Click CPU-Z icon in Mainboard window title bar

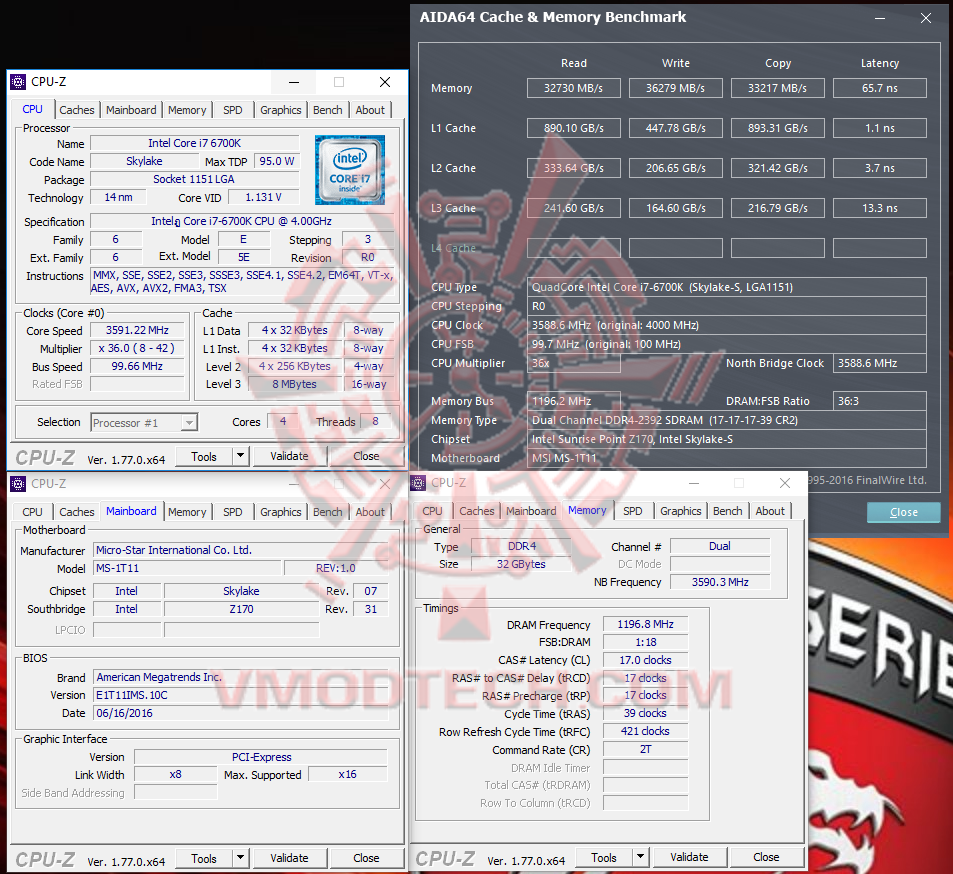pyautogui.click(x=18, y=484)
